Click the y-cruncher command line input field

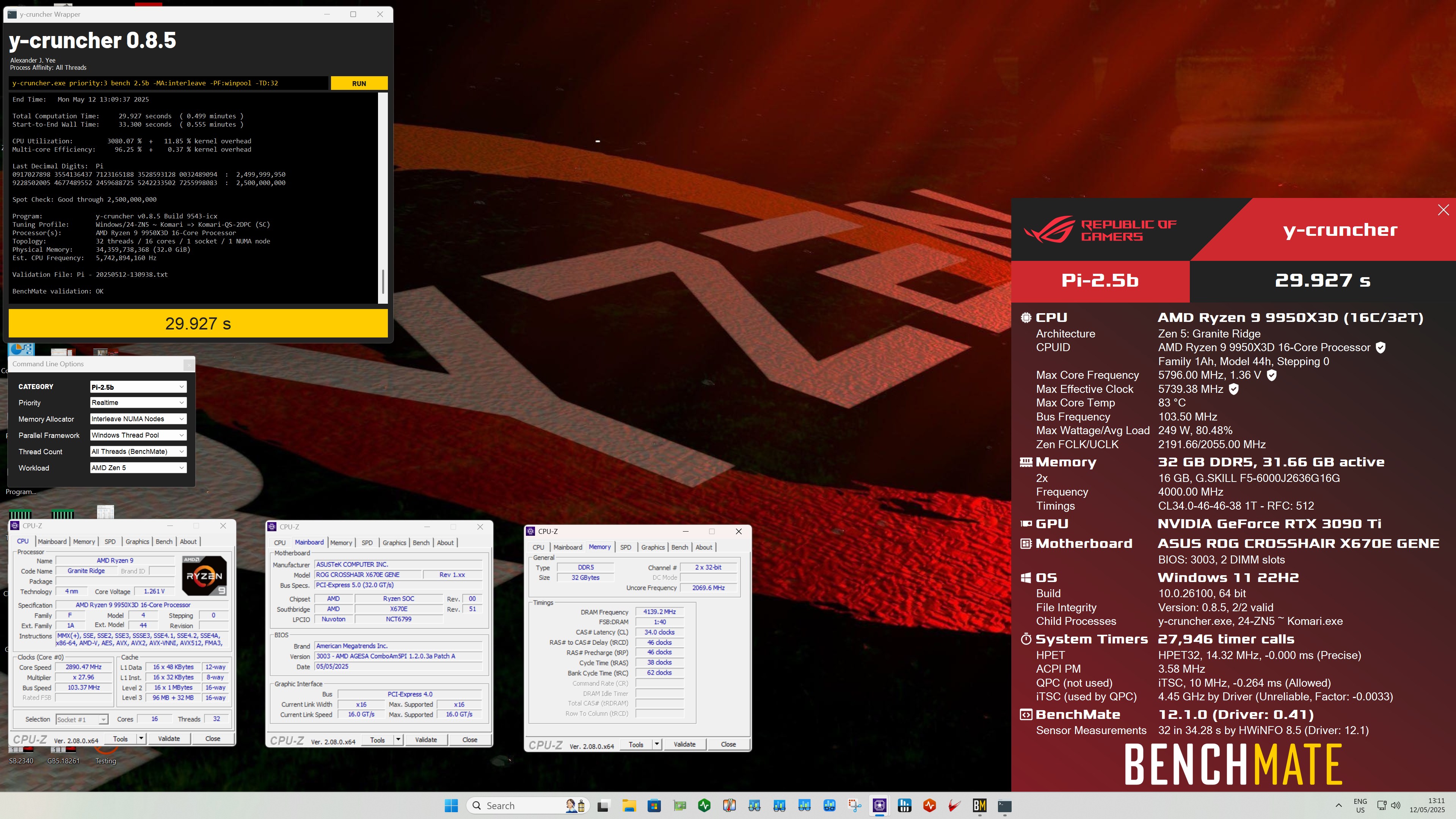pos(168,83)
